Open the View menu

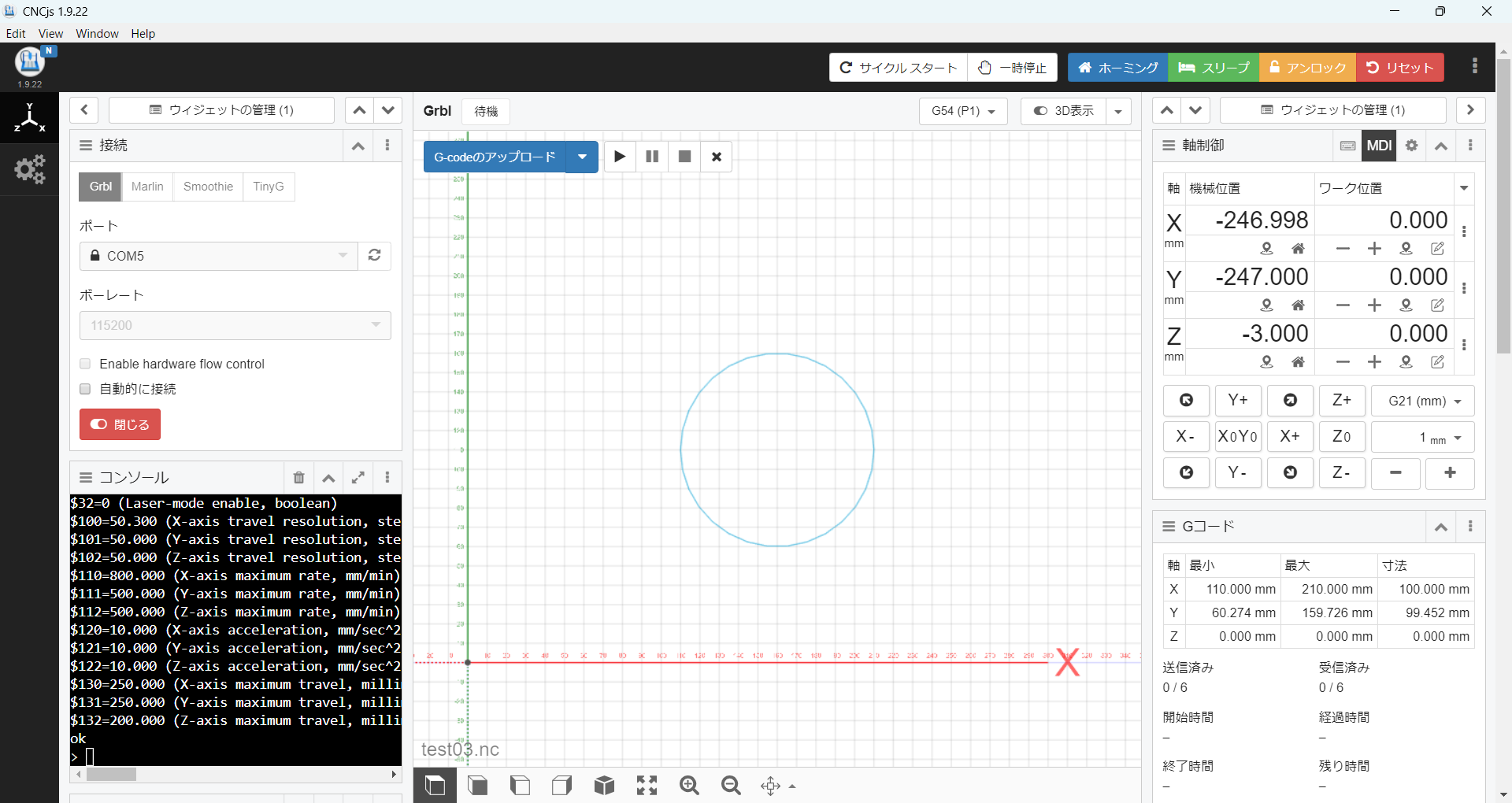pyautogui.click(x=50, y=33)
